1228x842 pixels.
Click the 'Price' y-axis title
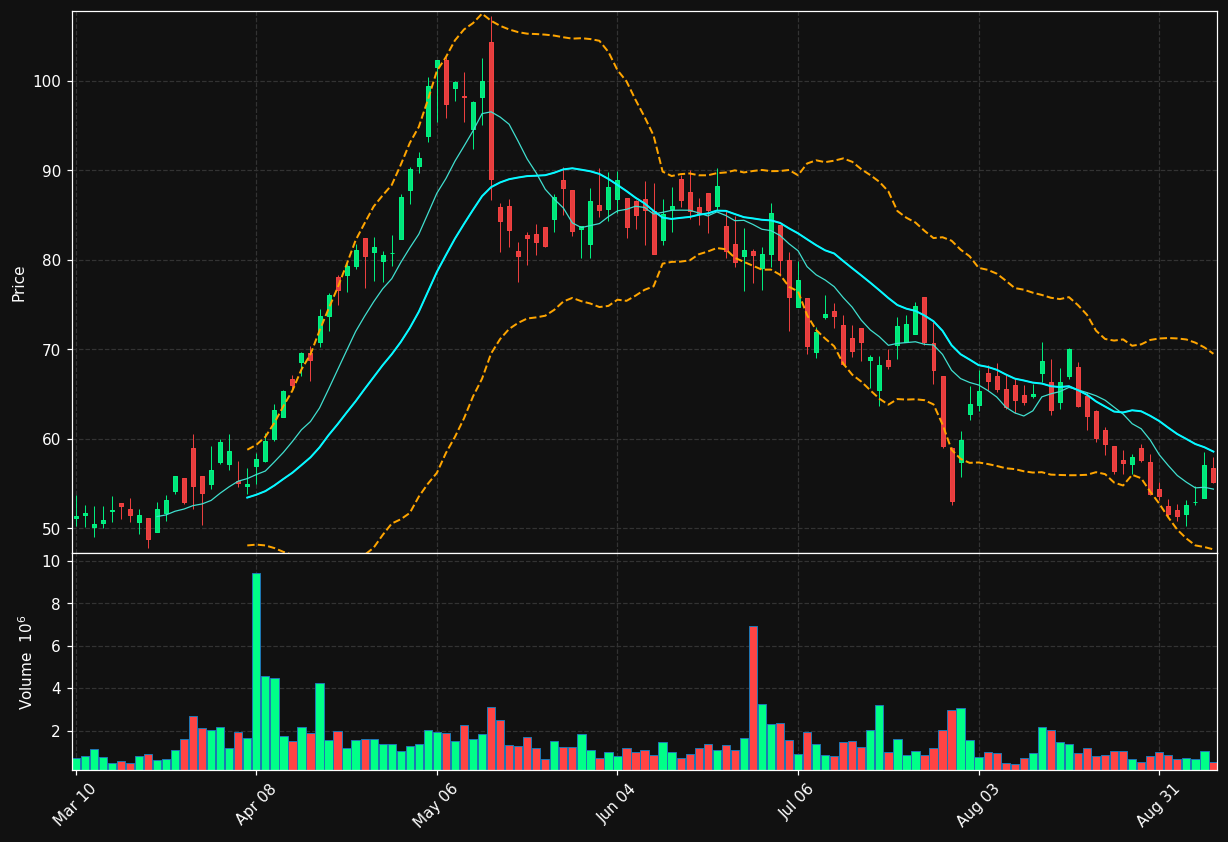(x=19, y=283)
